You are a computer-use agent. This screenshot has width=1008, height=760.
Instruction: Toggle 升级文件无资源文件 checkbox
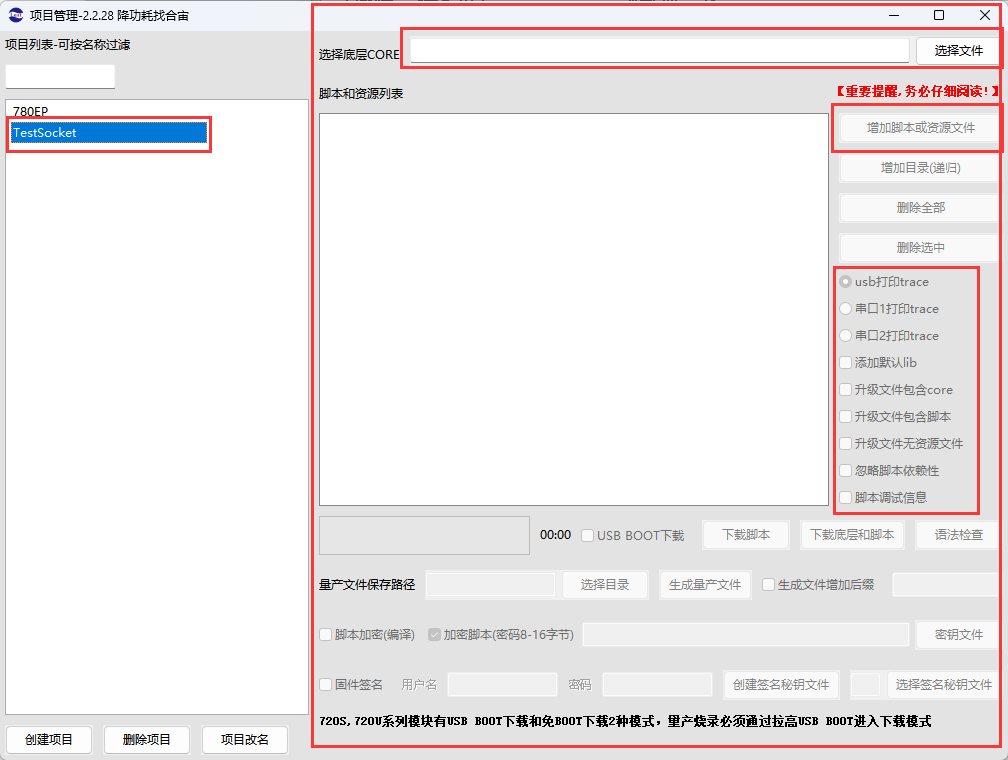coord(901,444)
